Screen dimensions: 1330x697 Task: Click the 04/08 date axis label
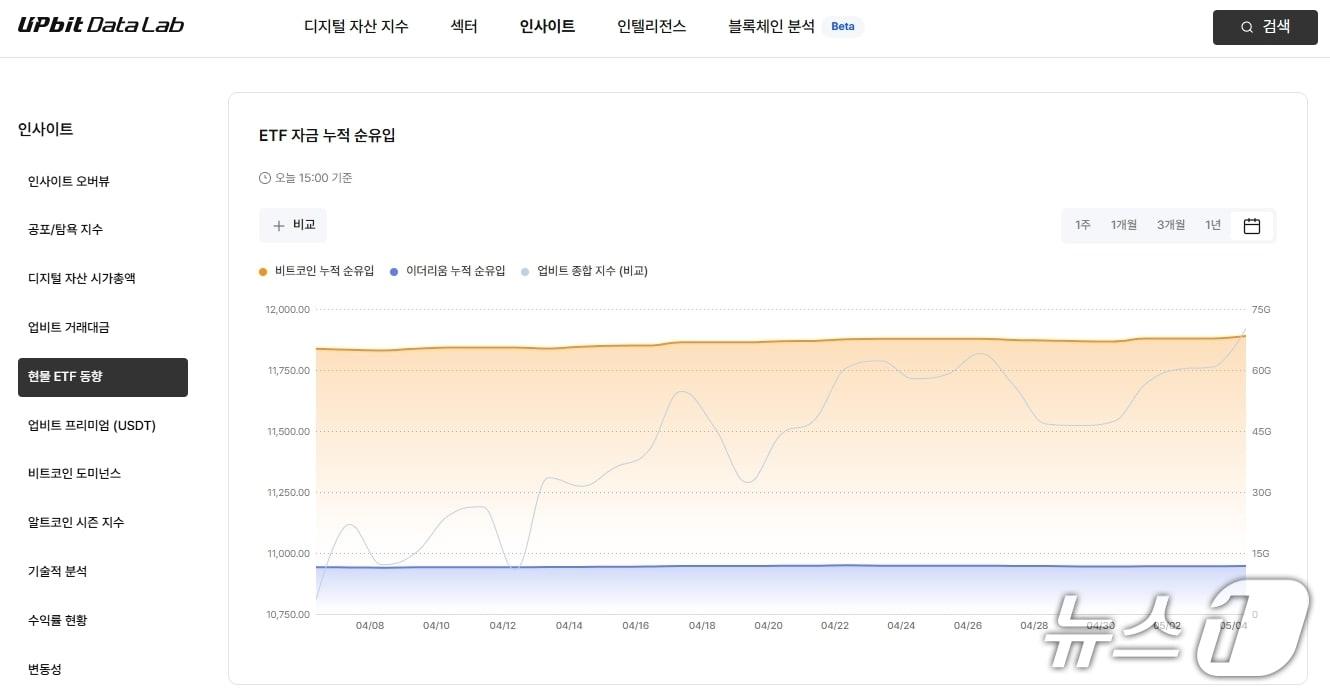point(370,626)
